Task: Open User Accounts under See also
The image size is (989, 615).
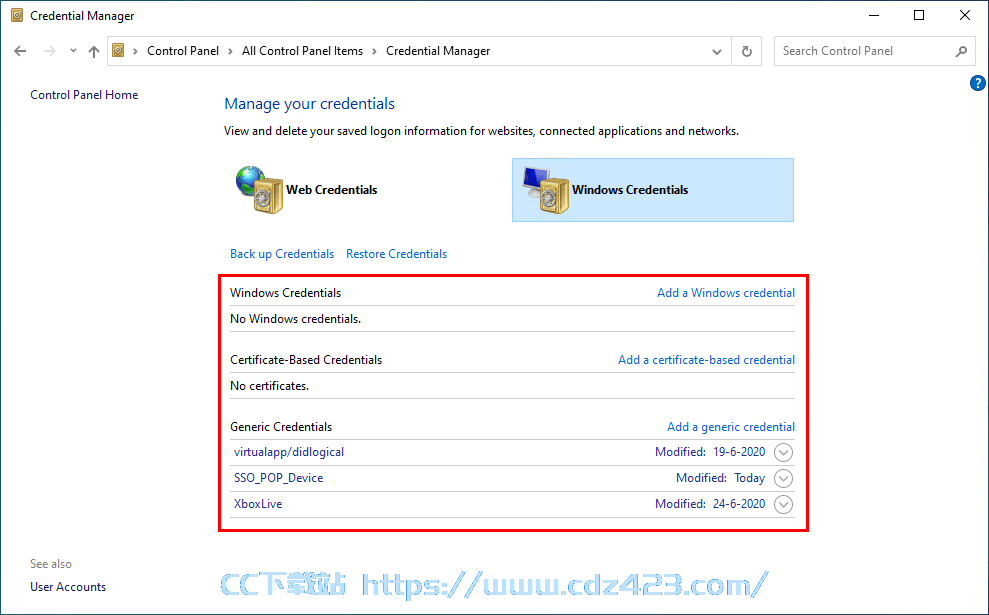Action: pos(68,587)
